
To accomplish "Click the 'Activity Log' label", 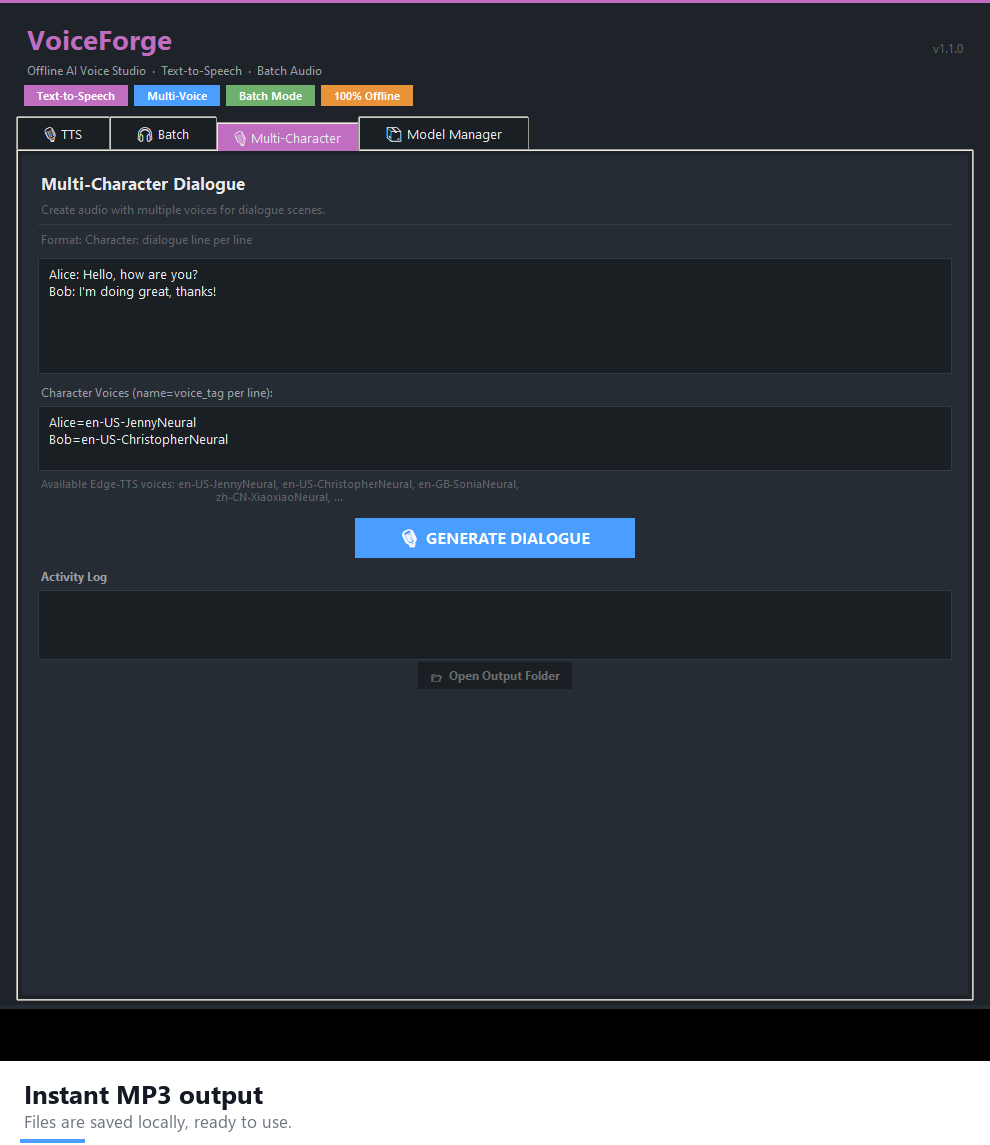I will 74,577.
